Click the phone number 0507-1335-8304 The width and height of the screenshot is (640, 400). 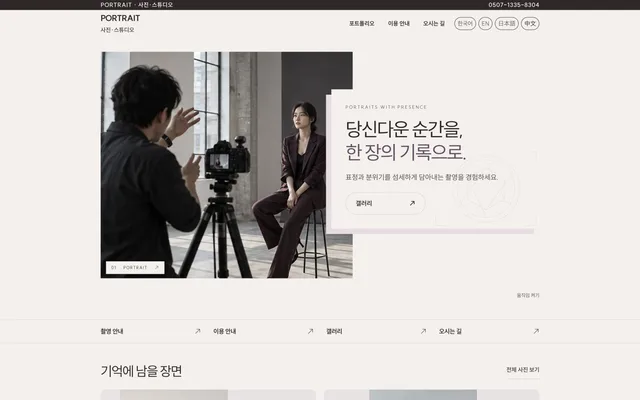pyautogui.click(x=513, y=5)
